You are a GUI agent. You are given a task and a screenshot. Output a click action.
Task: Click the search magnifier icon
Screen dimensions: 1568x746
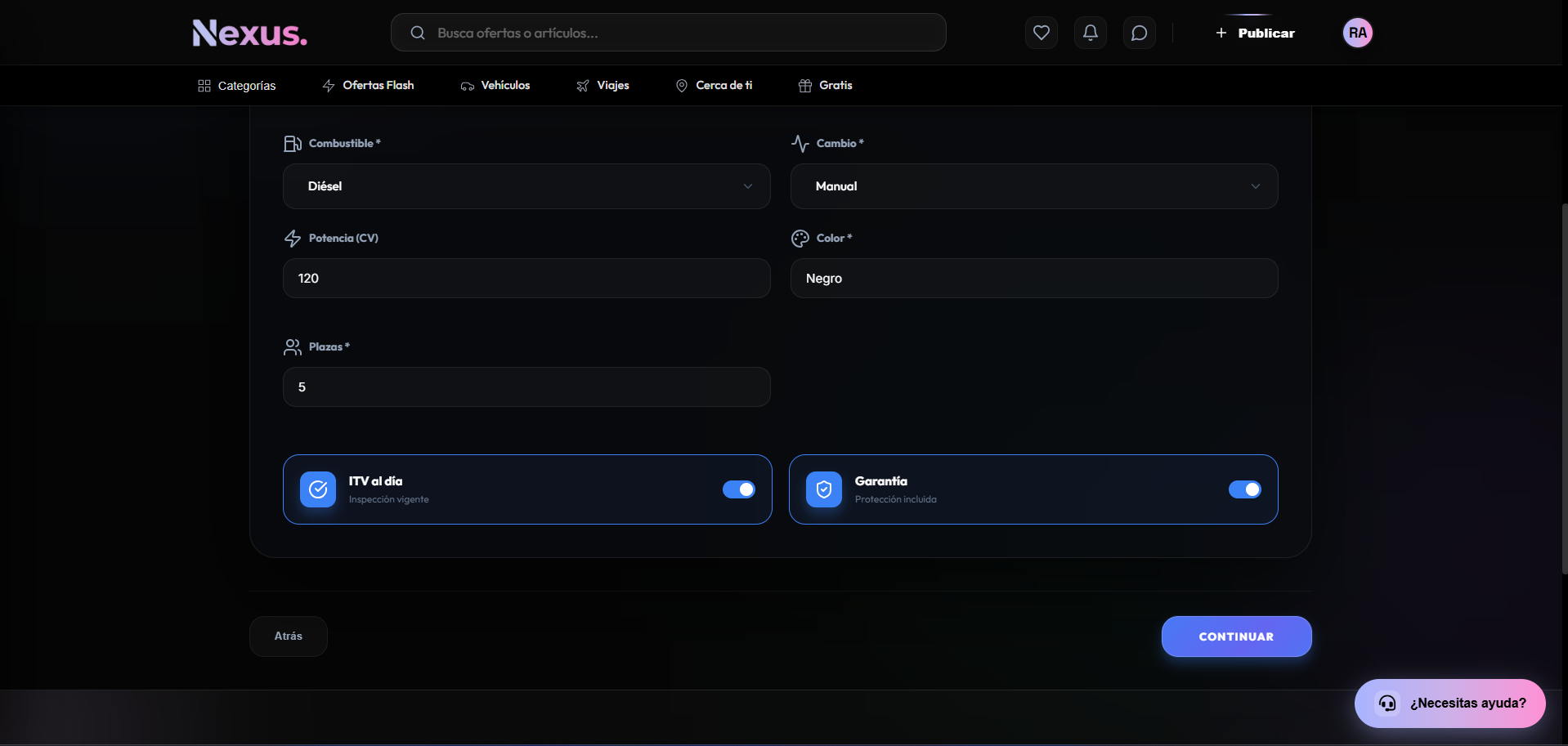click(418, 33)
